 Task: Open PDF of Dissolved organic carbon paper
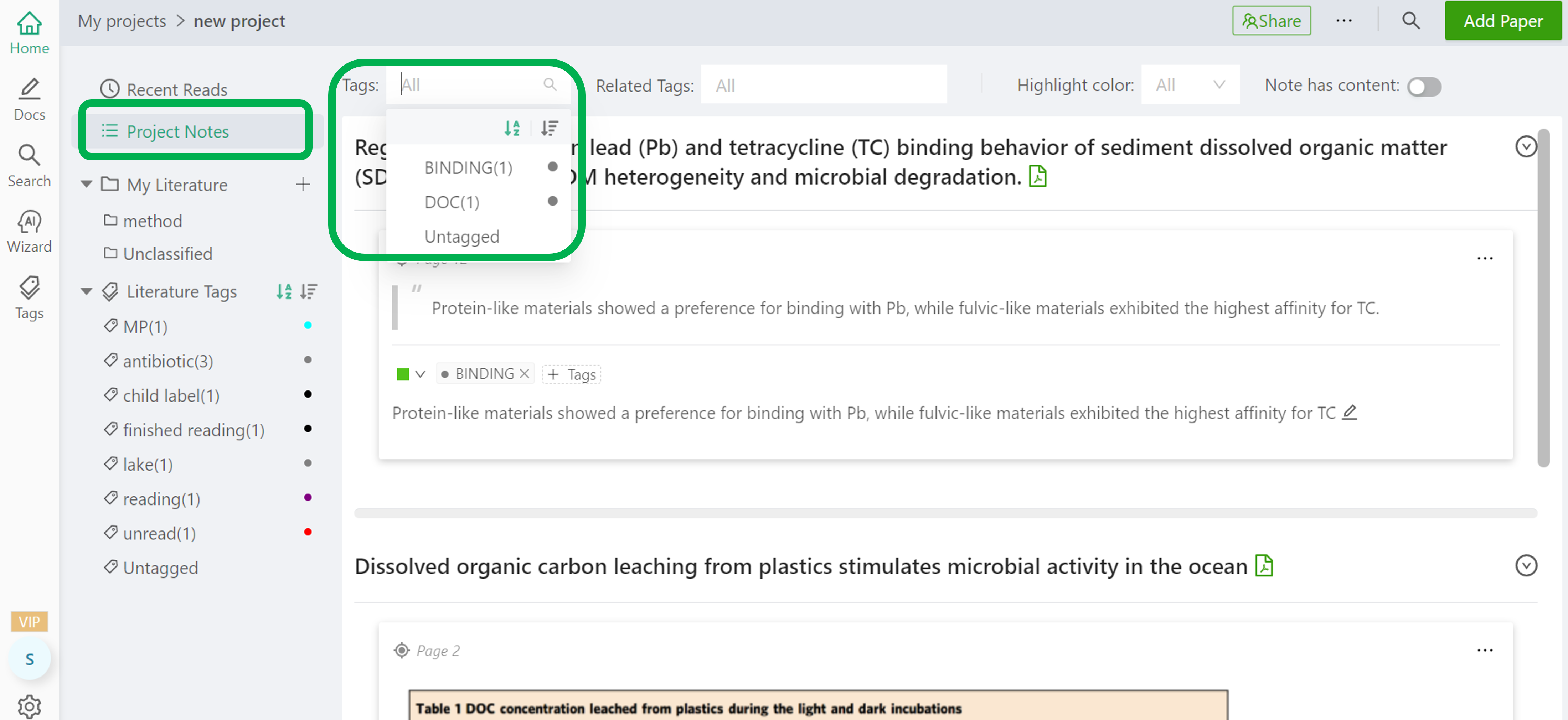(x=1264, y=565)
